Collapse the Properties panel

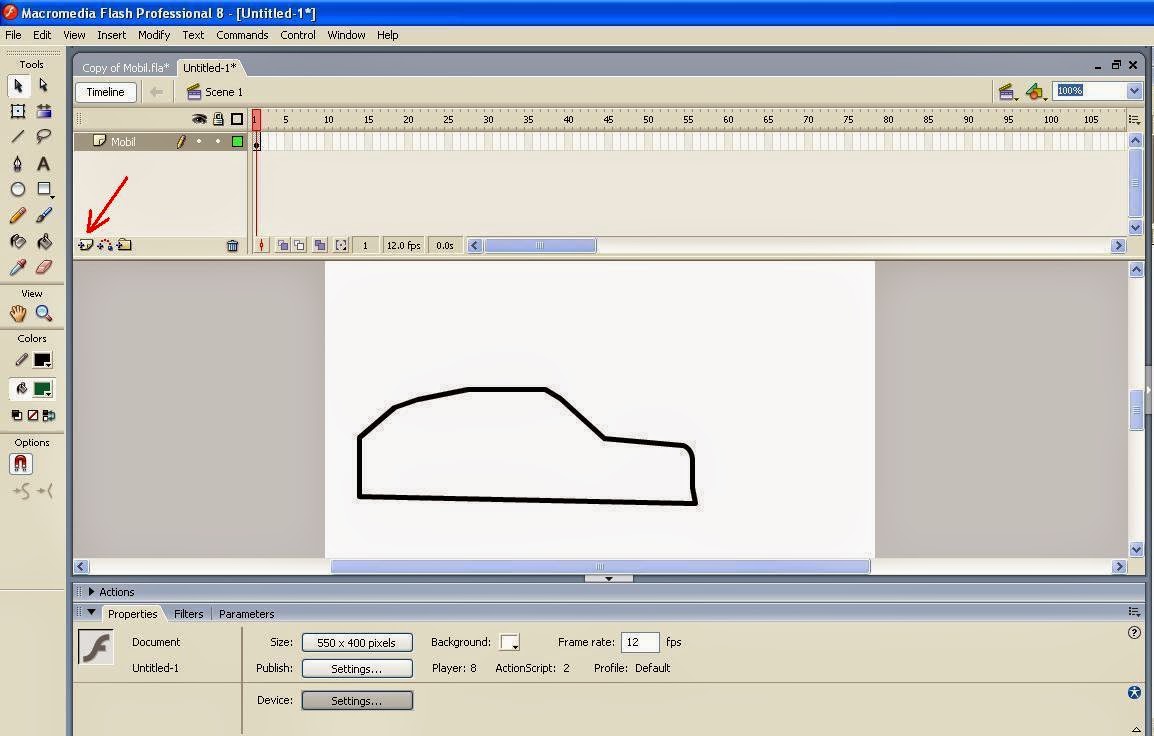tap(91, 612)
